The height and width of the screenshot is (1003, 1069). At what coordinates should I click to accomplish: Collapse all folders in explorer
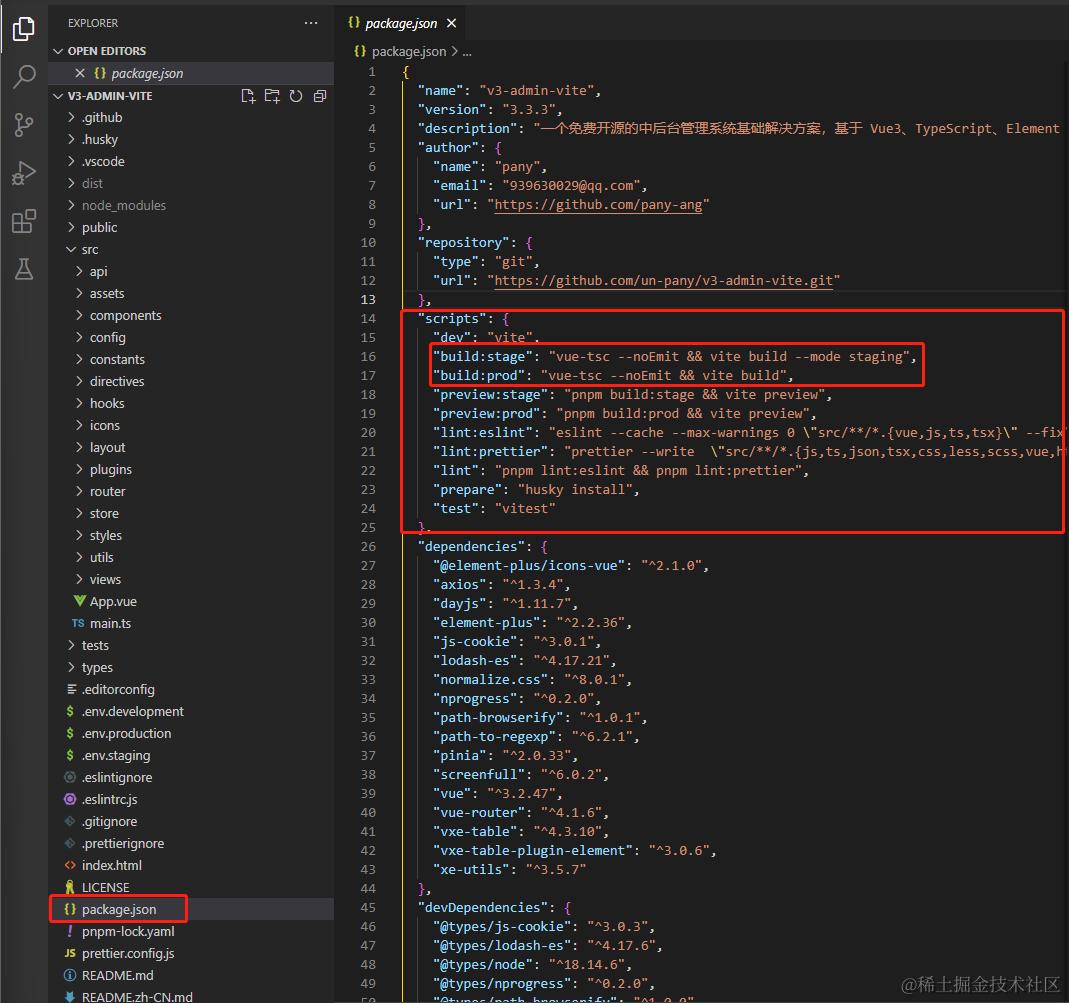tap(319, 95)
